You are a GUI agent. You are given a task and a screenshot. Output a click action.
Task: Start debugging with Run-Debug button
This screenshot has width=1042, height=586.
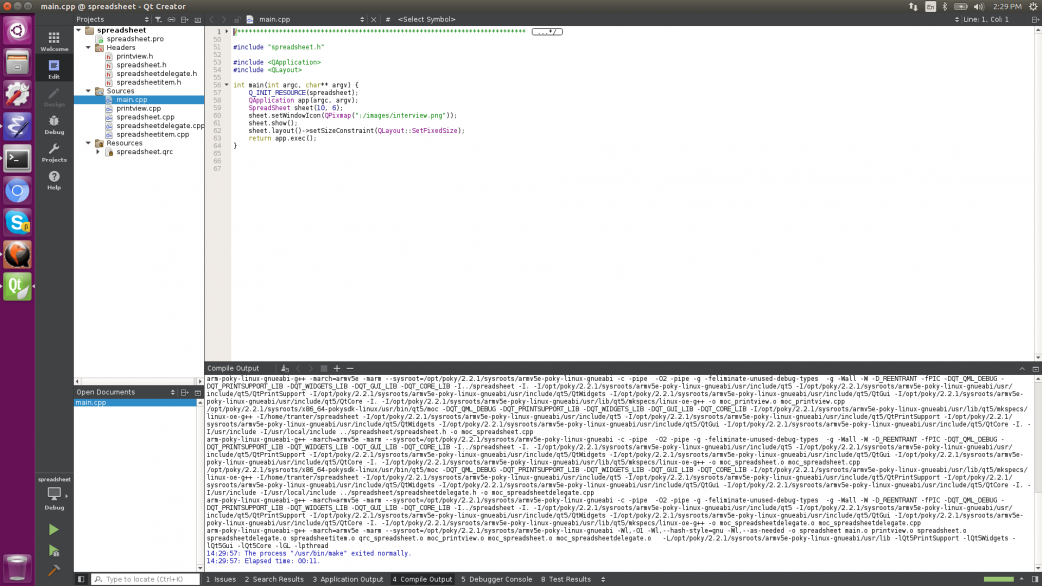tap(54, 550)
